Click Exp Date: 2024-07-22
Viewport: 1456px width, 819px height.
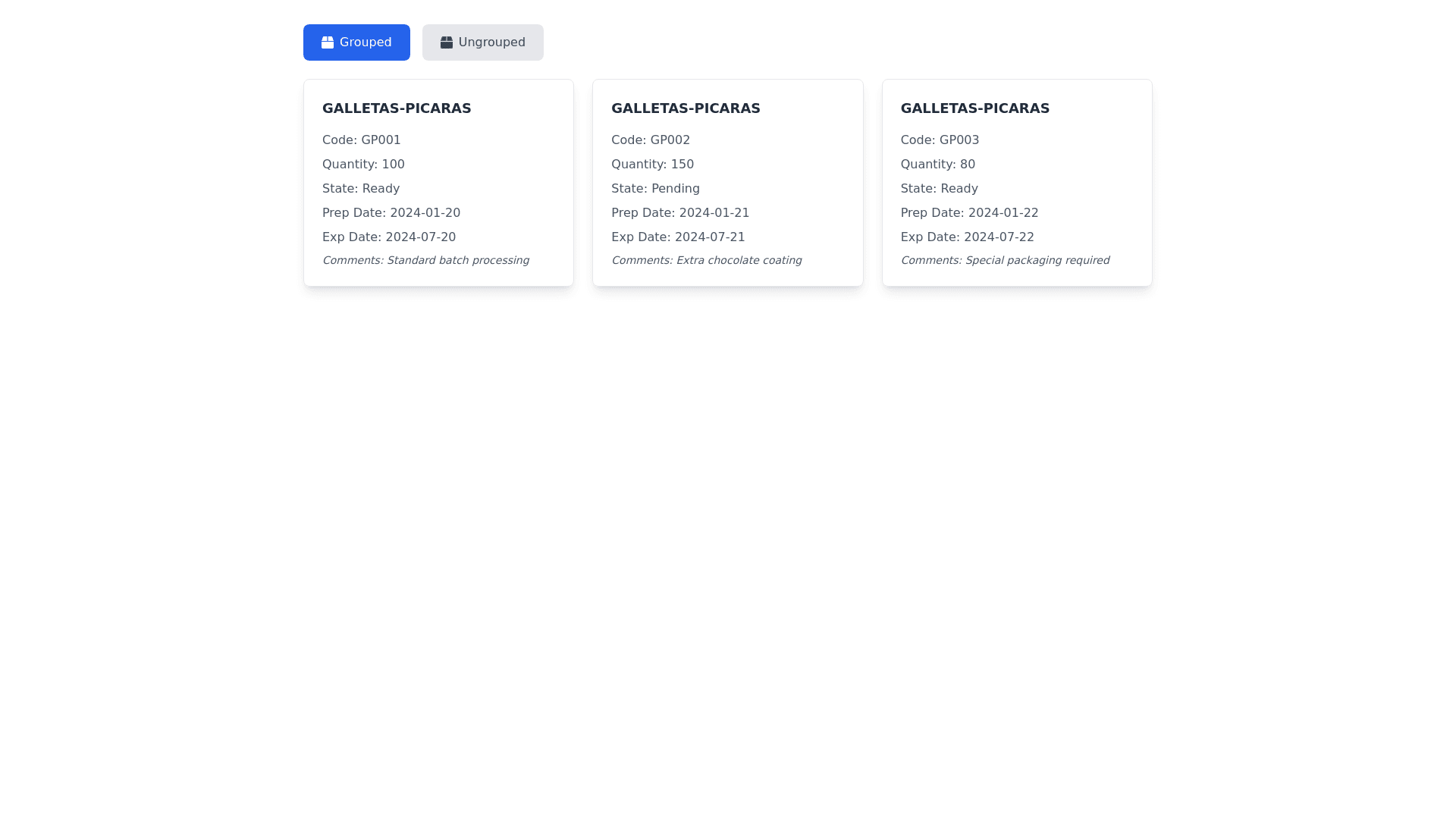pyautogui.click(x=967, y=237)
